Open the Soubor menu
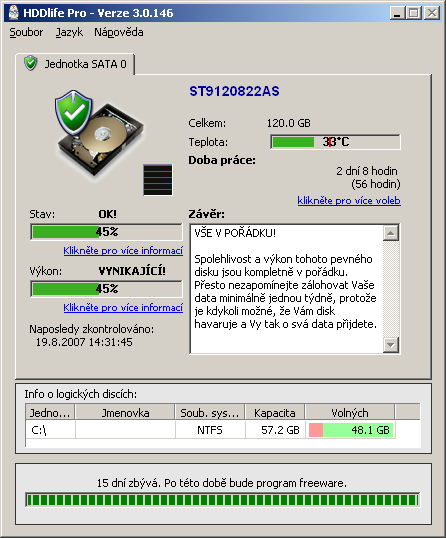The width and height of the screenshot is (446, 538). click(26, 32)
